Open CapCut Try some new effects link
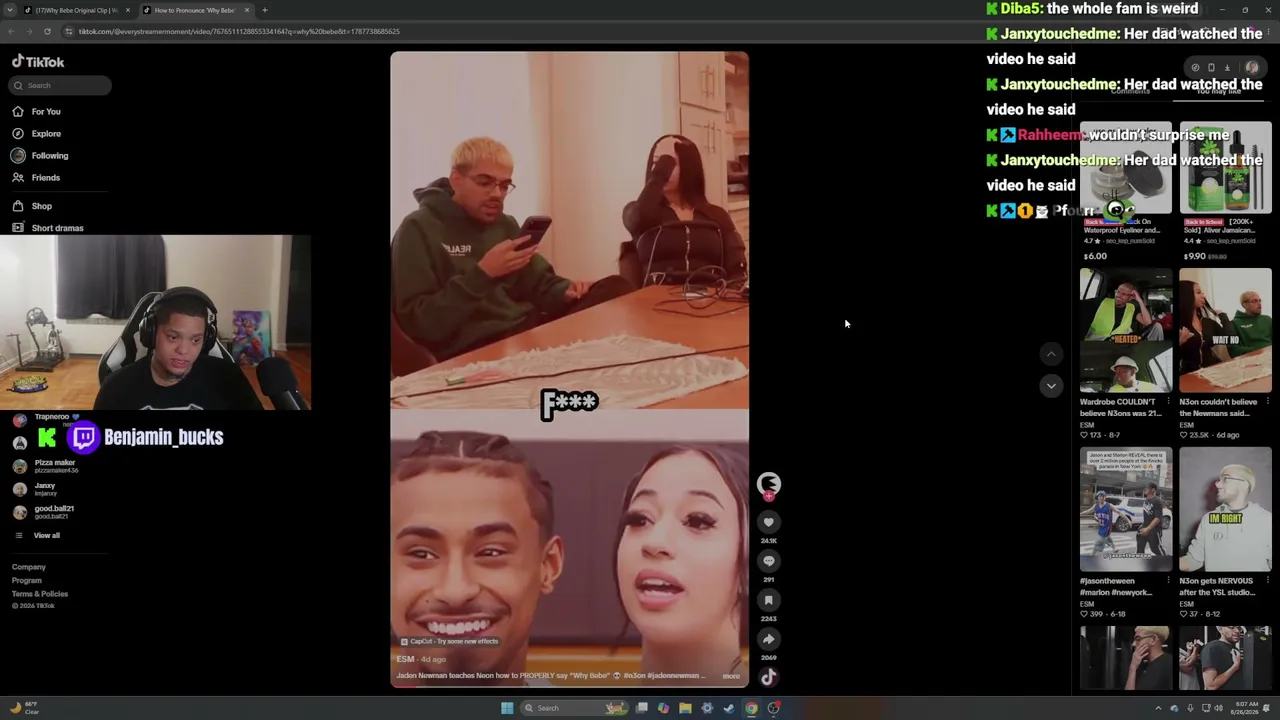The image size is (1280, 720). coord(449,641)
